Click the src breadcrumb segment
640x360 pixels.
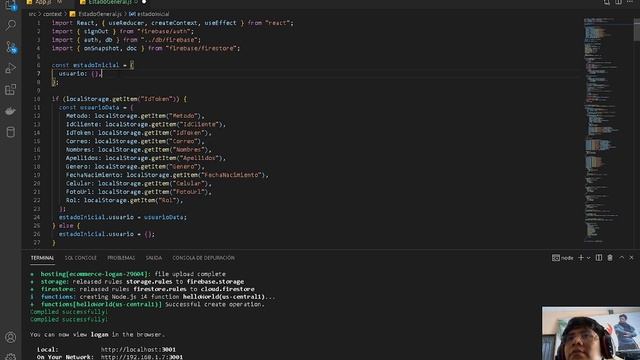(x=32, y=14)
